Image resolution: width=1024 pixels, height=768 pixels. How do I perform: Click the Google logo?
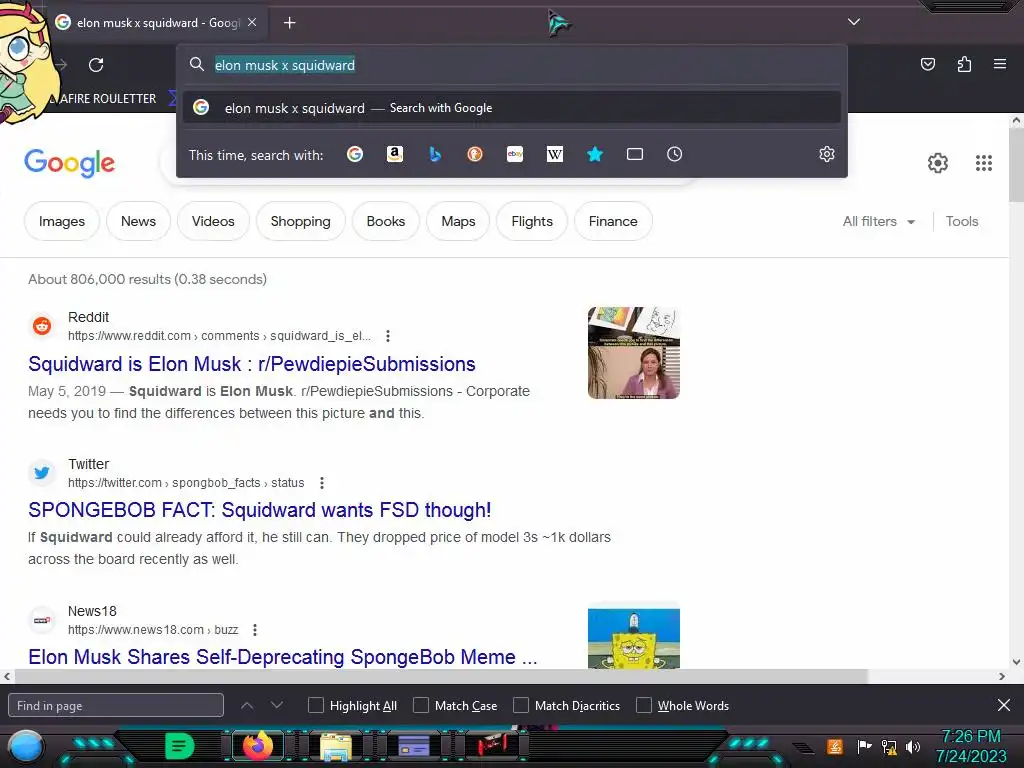coord(69,163)
